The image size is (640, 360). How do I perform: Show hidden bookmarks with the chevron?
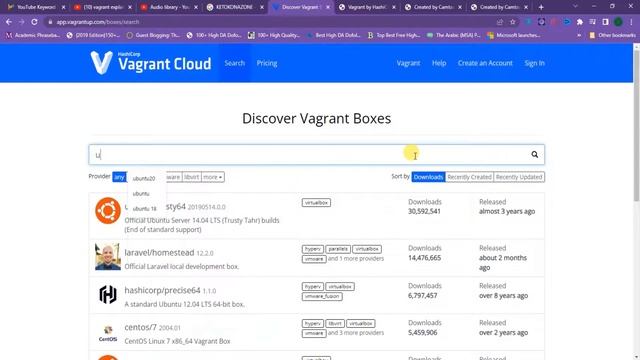tap(579, 36)
